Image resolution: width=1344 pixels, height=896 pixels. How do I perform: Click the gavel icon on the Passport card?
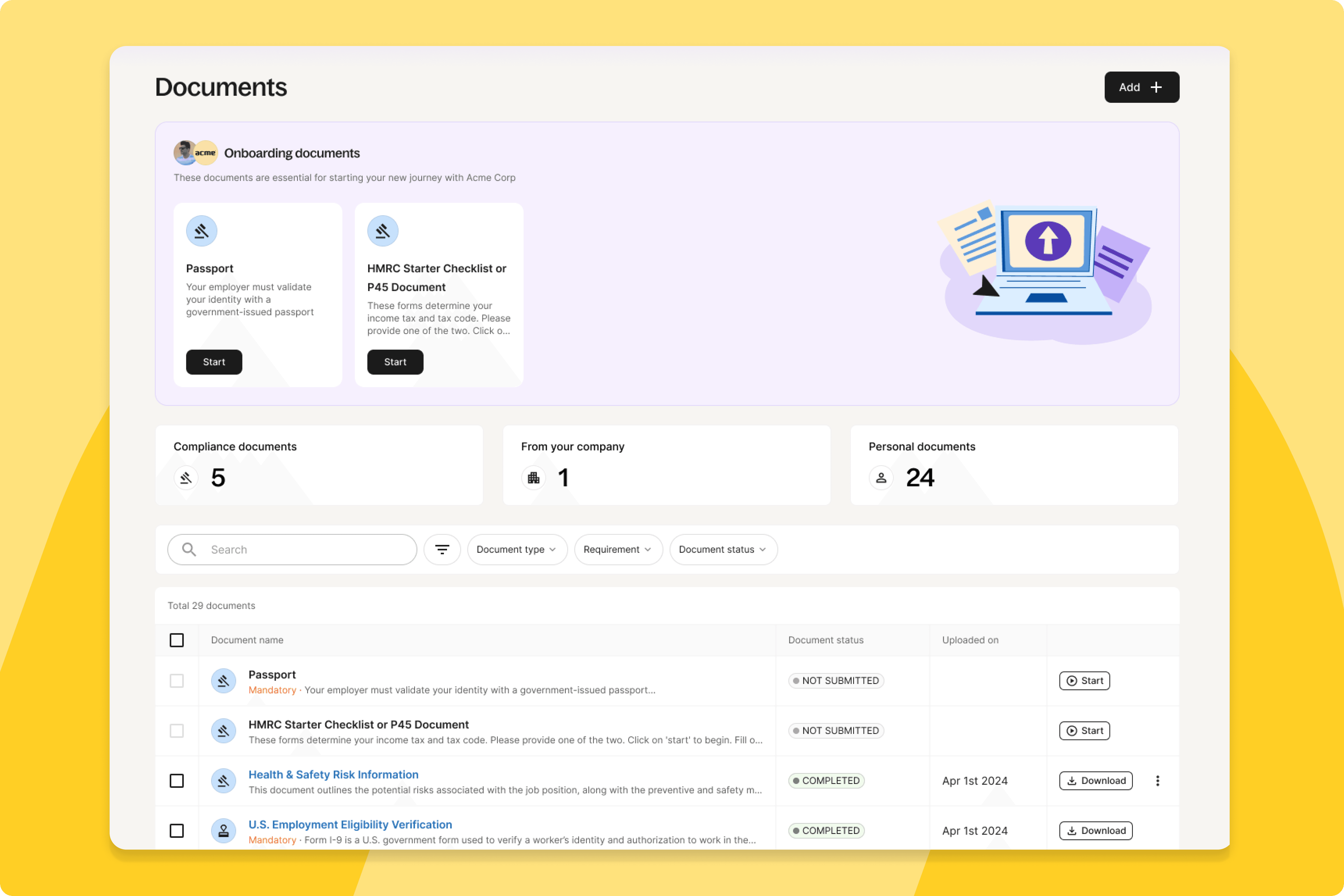(x=202, y=231)
